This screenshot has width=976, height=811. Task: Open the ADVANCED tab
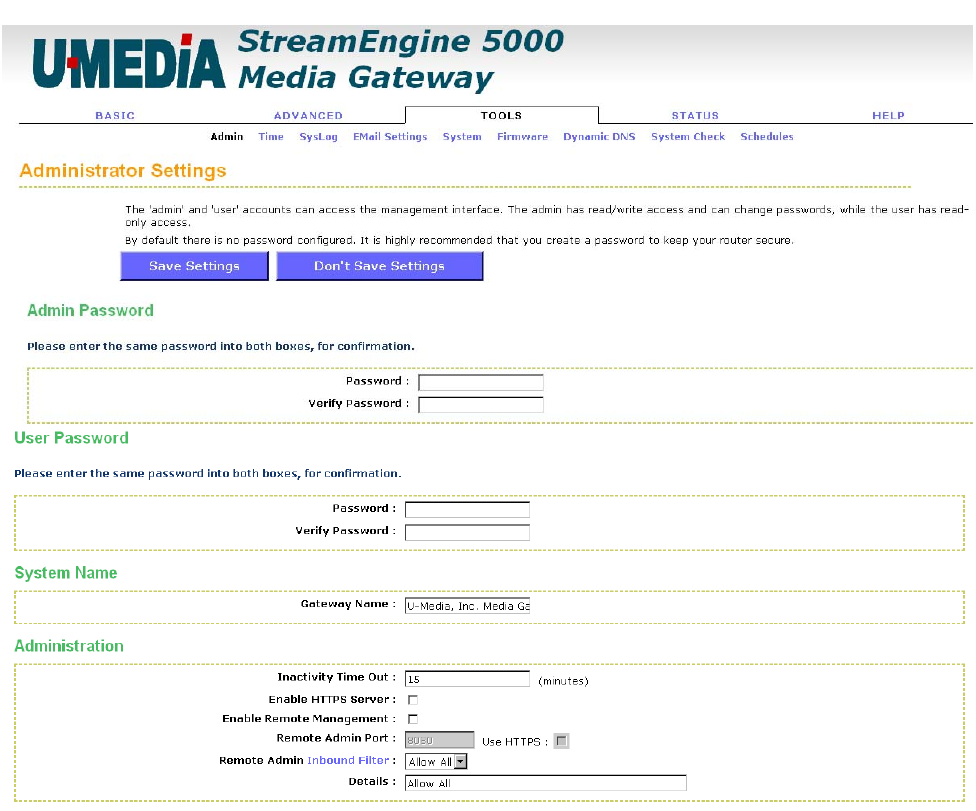[308, 115]
